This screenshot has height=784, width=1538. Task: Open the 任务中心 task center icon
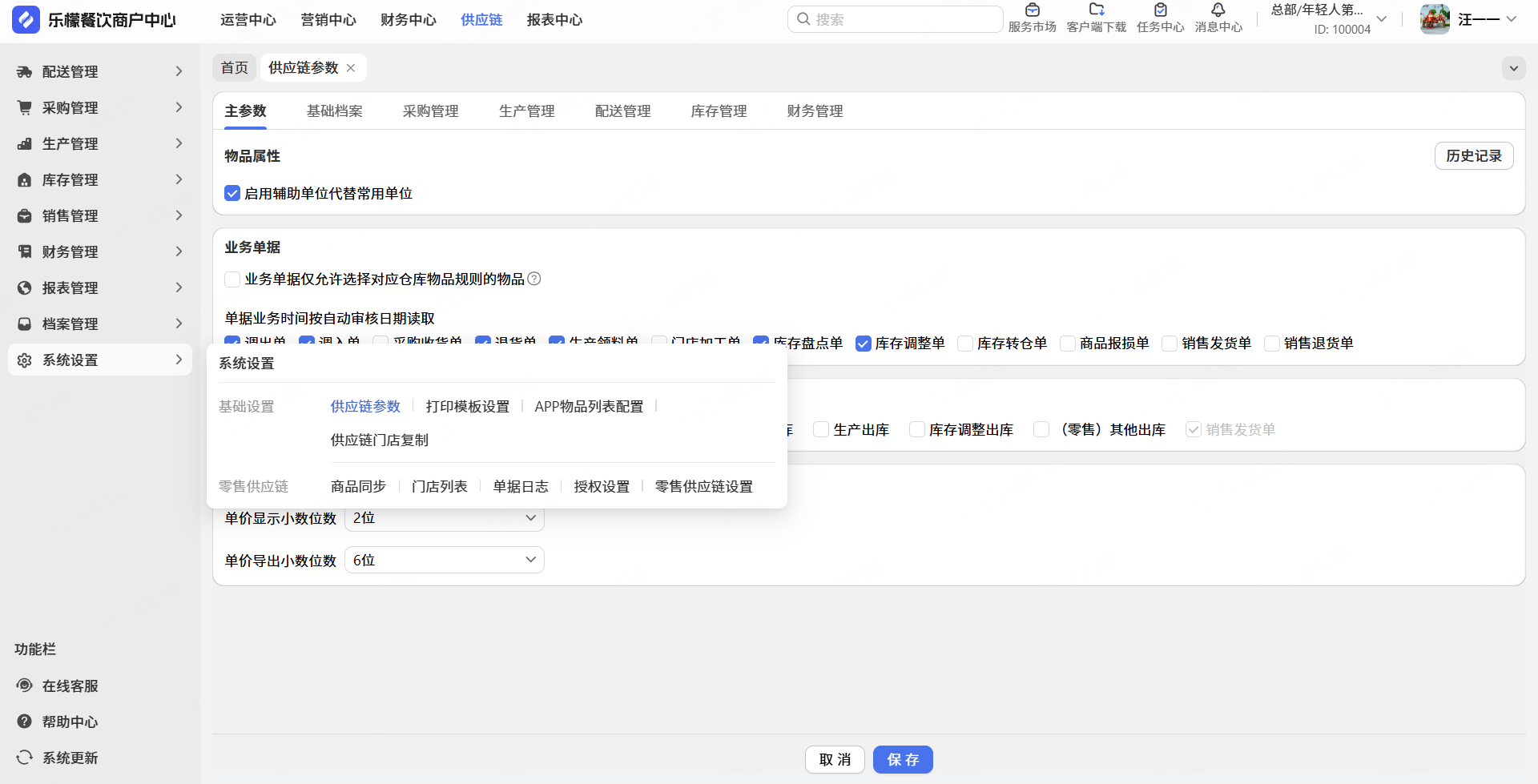tap(1160, 11)
